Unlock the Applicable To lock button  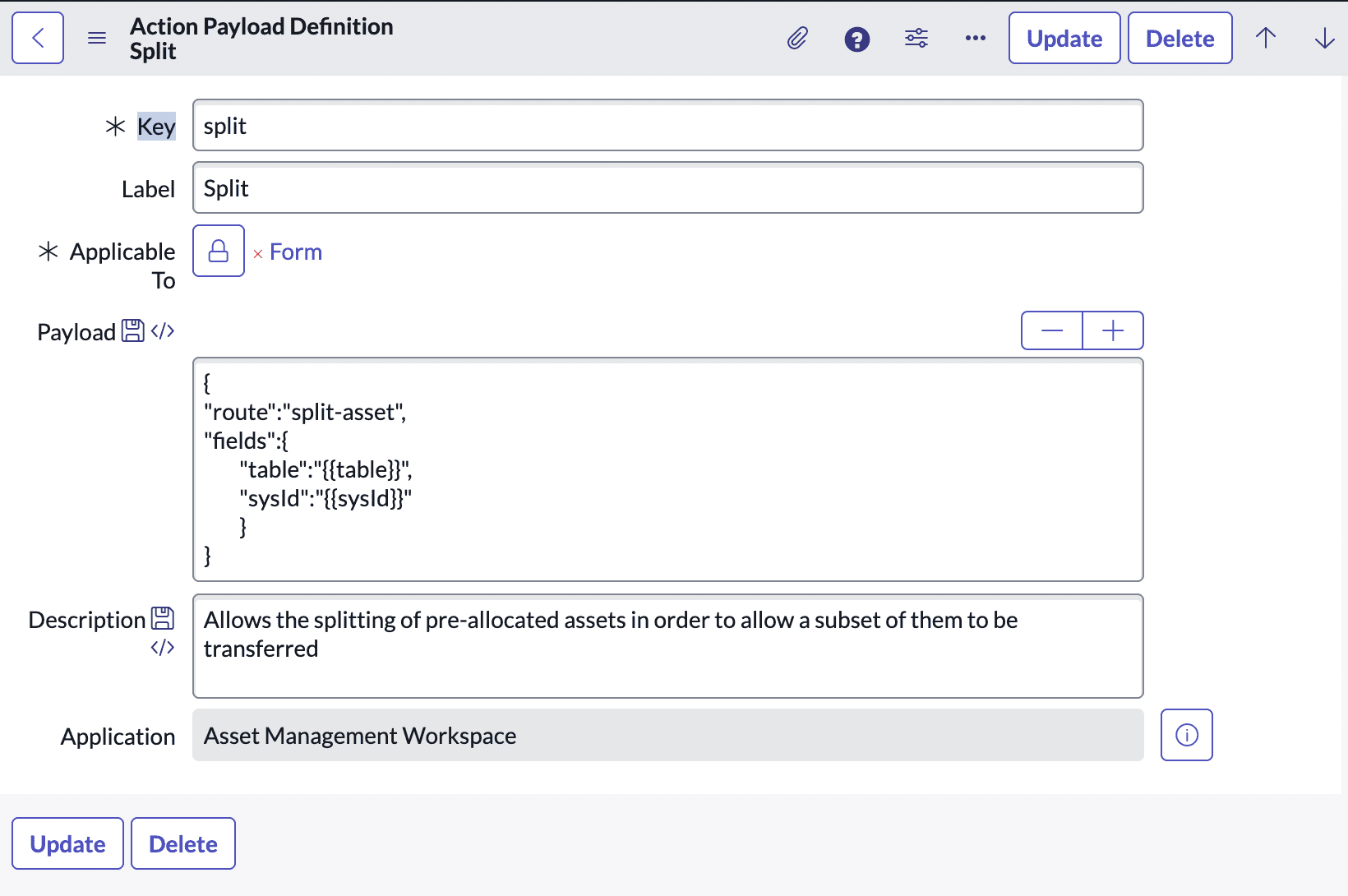pos(219,251)
